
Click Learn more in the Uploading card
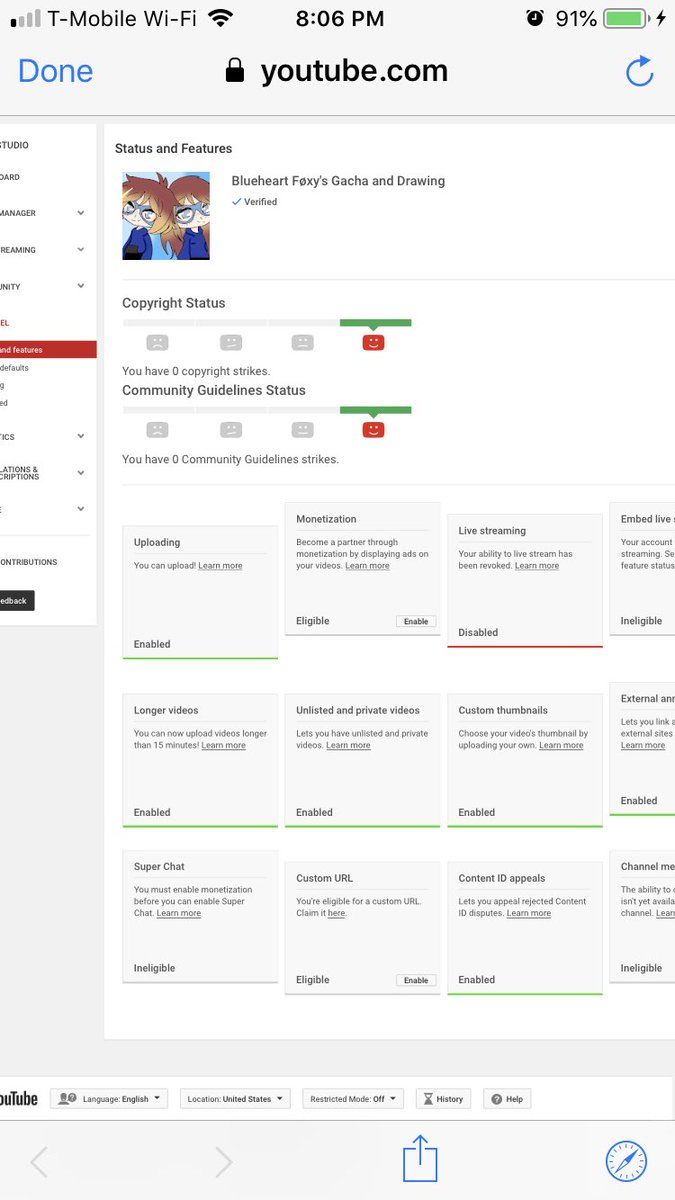[220, 566]
